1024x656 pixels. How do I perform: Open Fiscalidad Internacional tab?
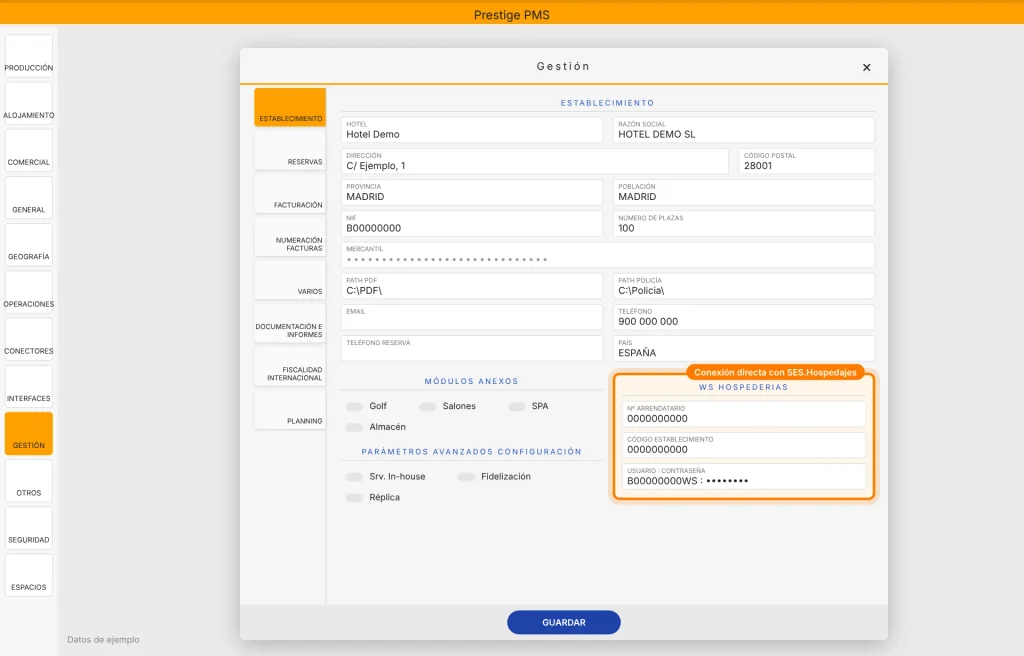coord(290,366)
